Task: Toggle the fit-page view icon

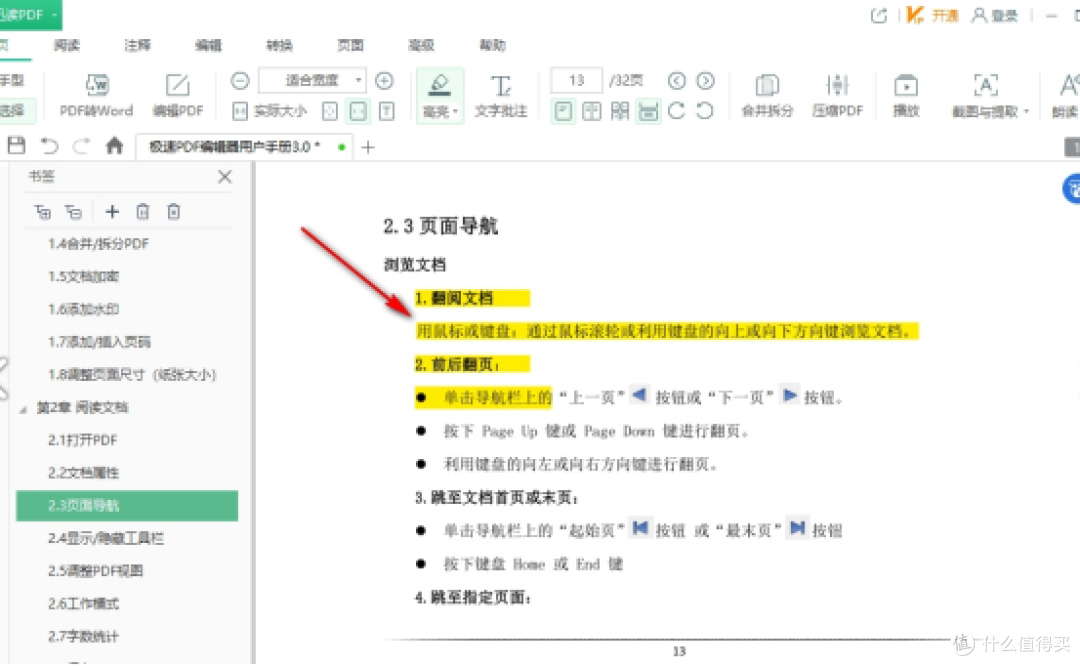Action: point(330,111)
